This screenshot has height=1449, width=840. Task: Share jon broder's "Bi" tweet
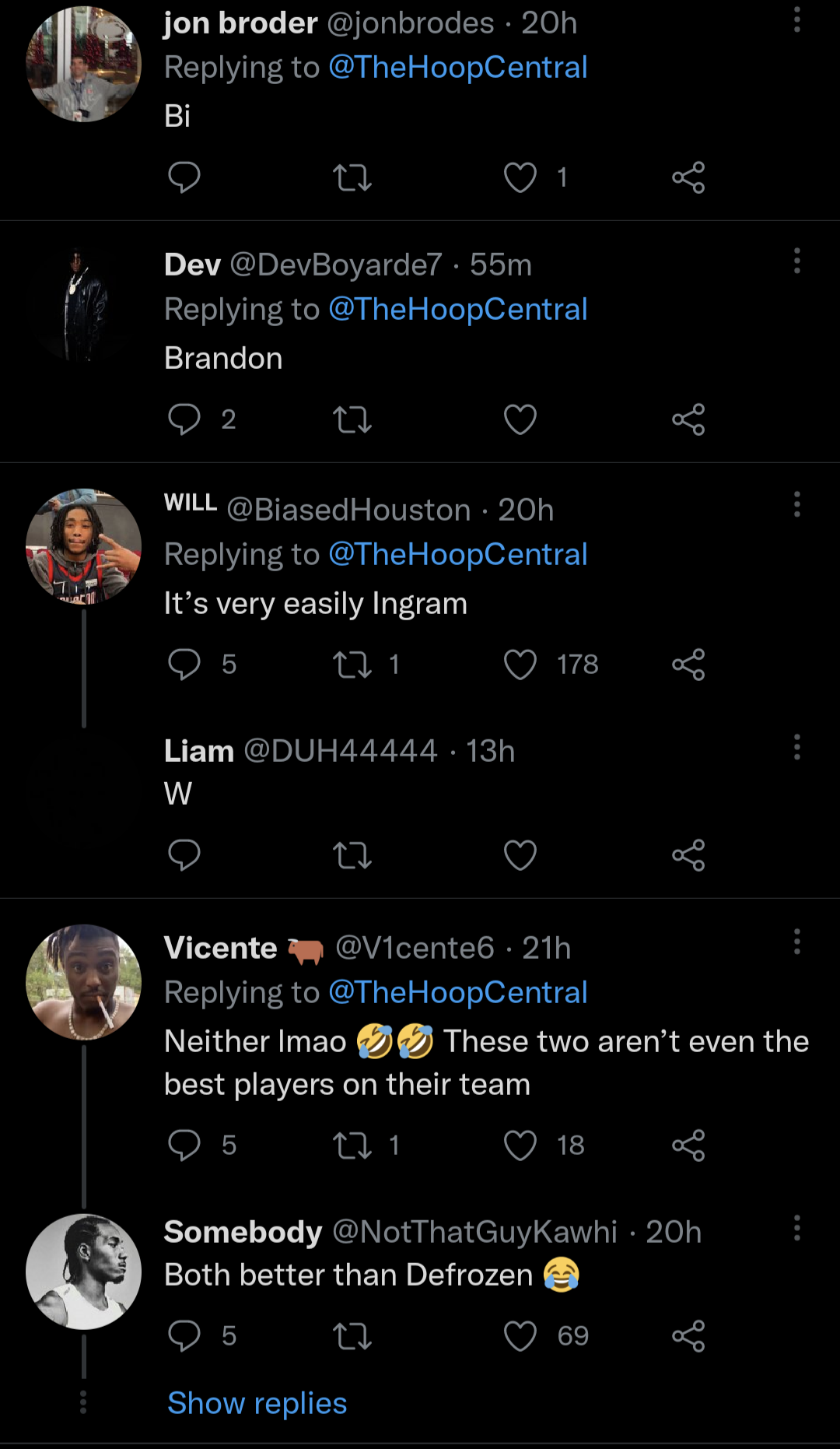tap(688, 177)
